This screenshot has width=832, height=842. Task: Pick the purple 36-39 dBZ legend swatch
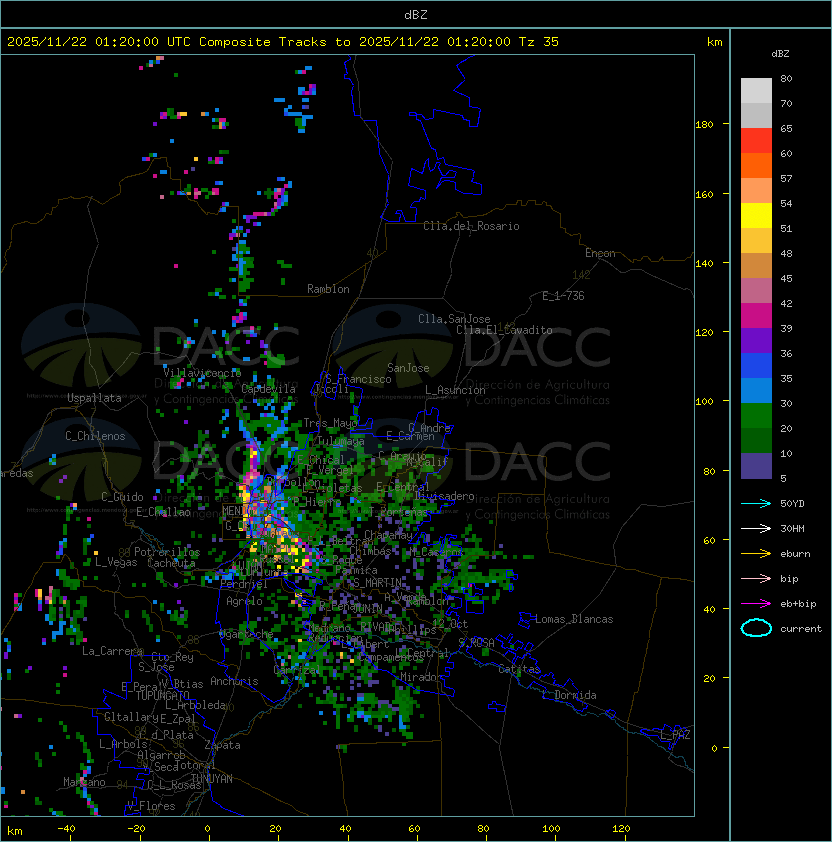(756, 341)
